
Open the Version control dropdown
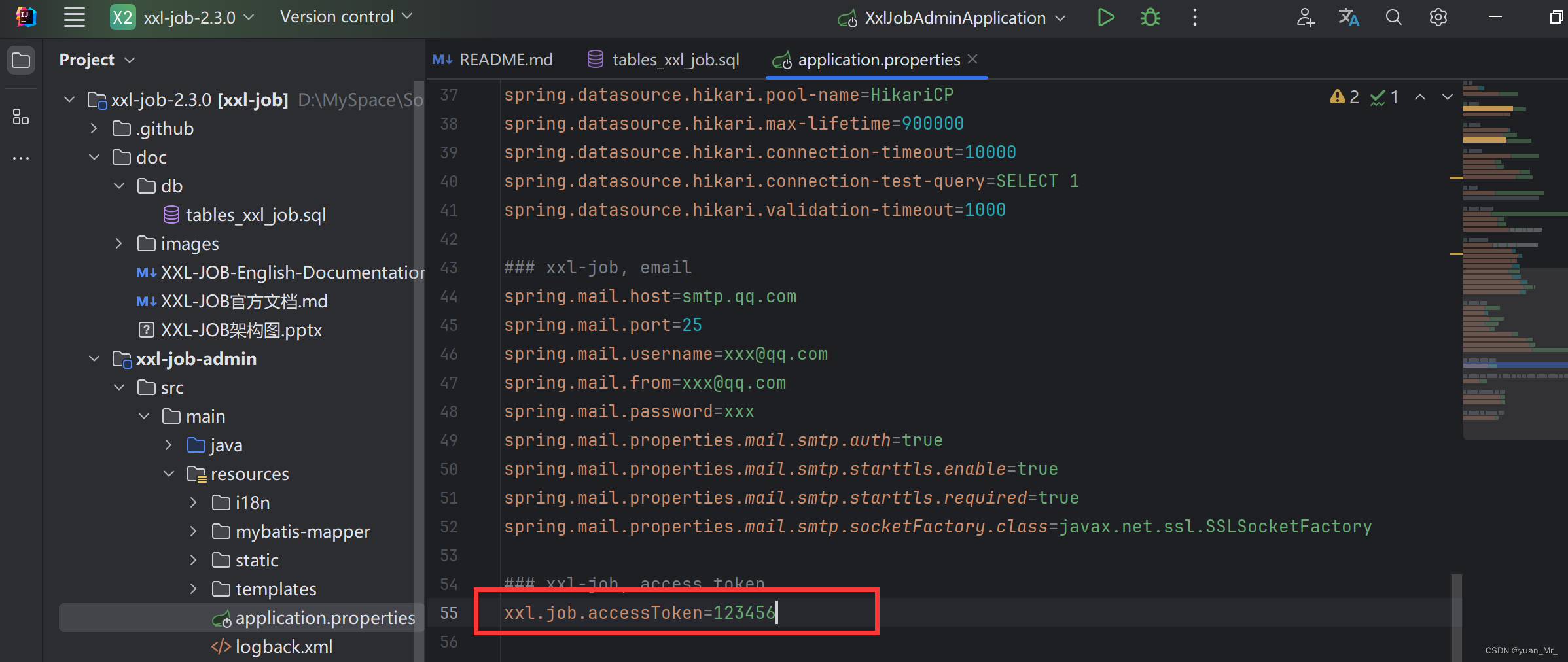pos(346,16)
